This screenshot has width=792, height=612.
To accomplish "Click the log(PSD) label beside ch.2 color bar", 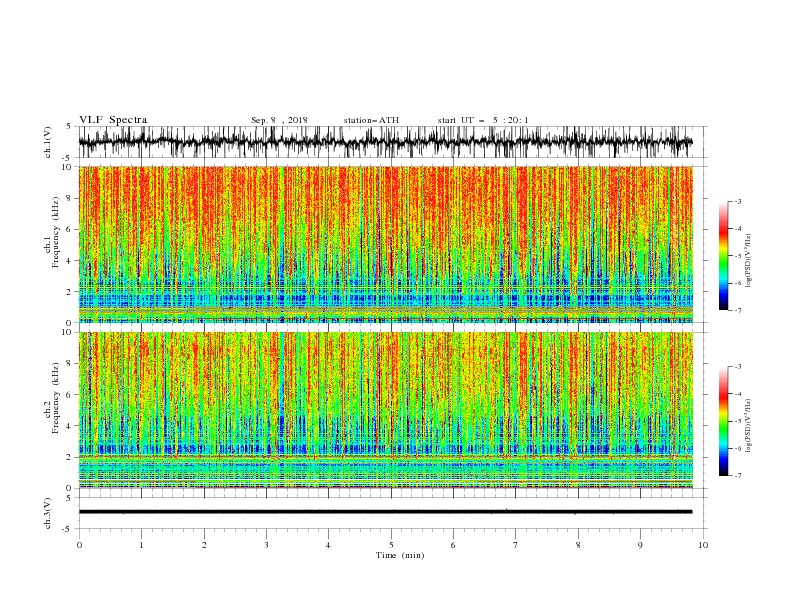I will click(748, 425).
